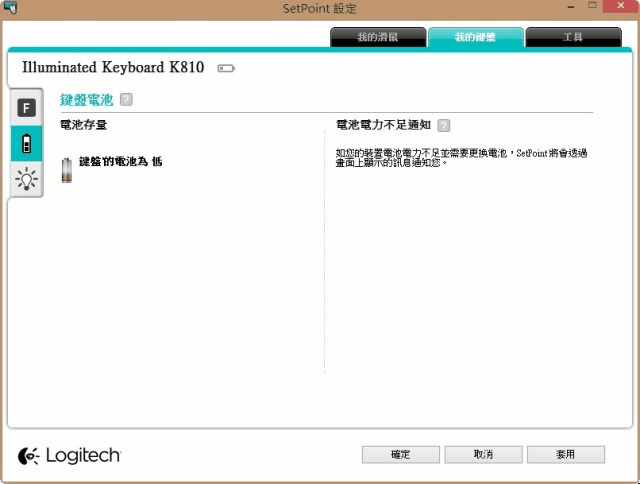This screenshot has width=640, height=484.
Task: Open the 工具 tab
Action: (573, 37)
